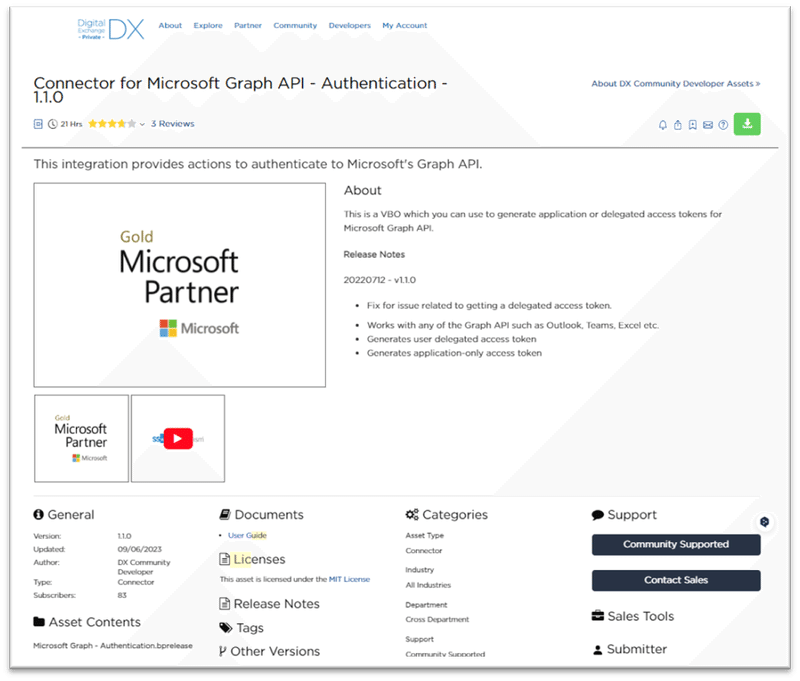Click the bookmark icon
Image resolution: width=800 pixels, height=681 pixels.
click(x=692, y=125)
